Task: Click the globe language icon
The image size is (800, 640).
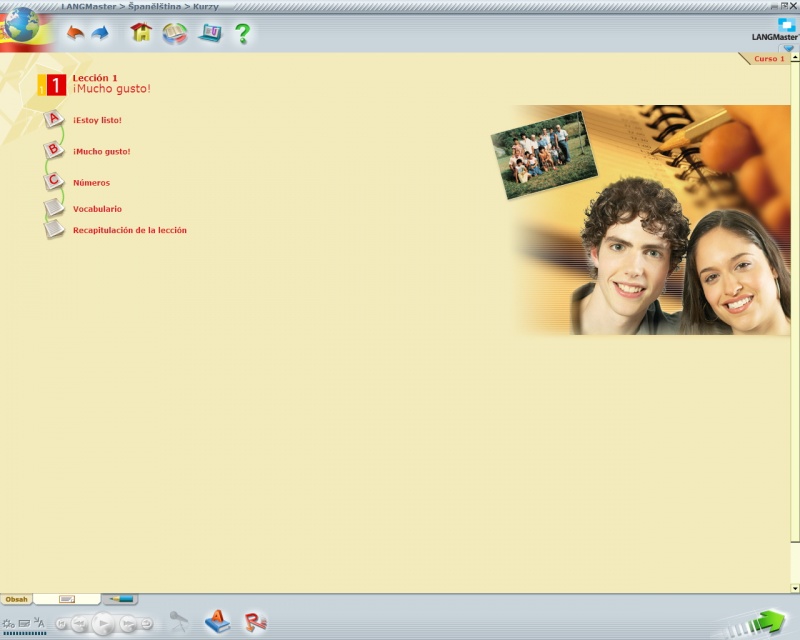Action: 21,26
